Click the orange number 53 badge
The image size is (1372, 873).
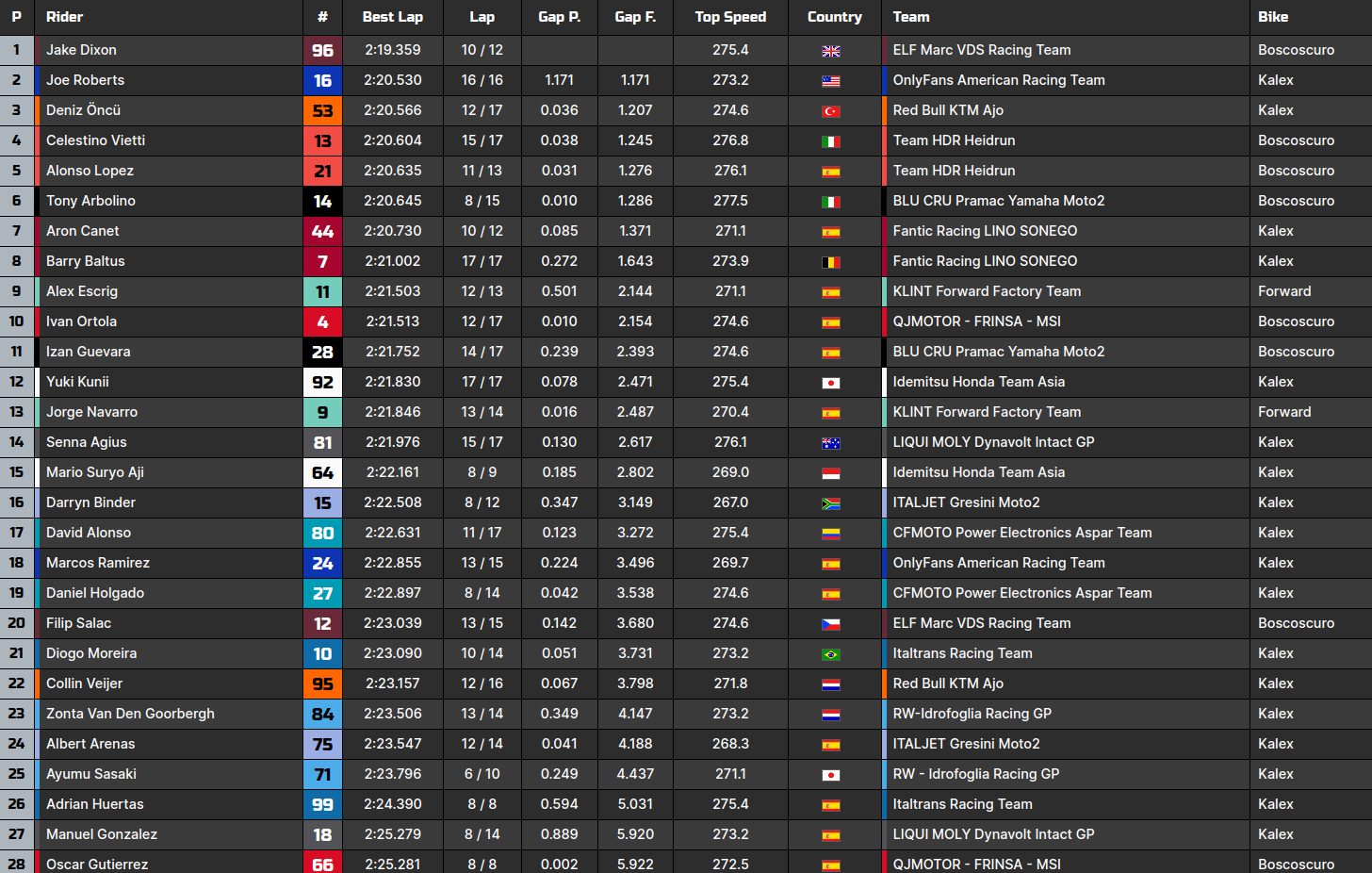pos(322,111)
